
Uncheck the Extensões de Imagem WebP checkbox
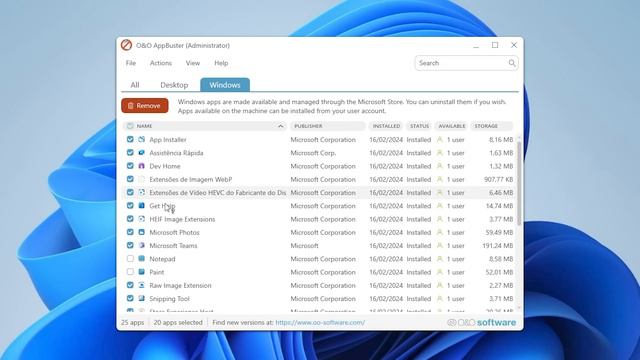130,179
